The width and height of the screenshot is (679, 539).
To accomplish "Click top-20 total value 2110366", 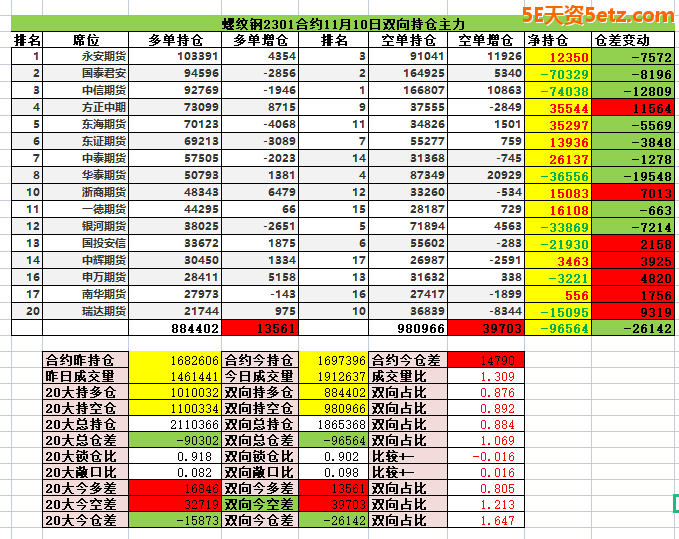I will (175, 424).
